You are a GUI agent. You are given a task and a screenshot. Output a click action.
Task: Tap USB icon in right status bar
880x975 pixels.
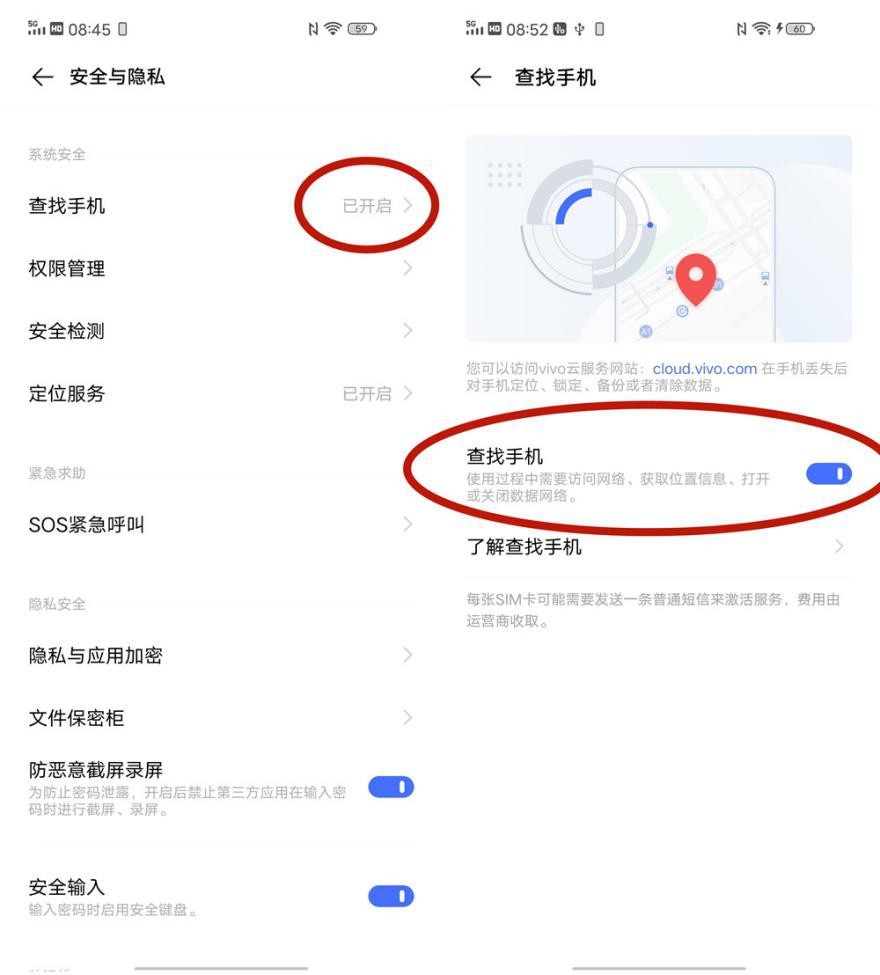click(580, 29)
